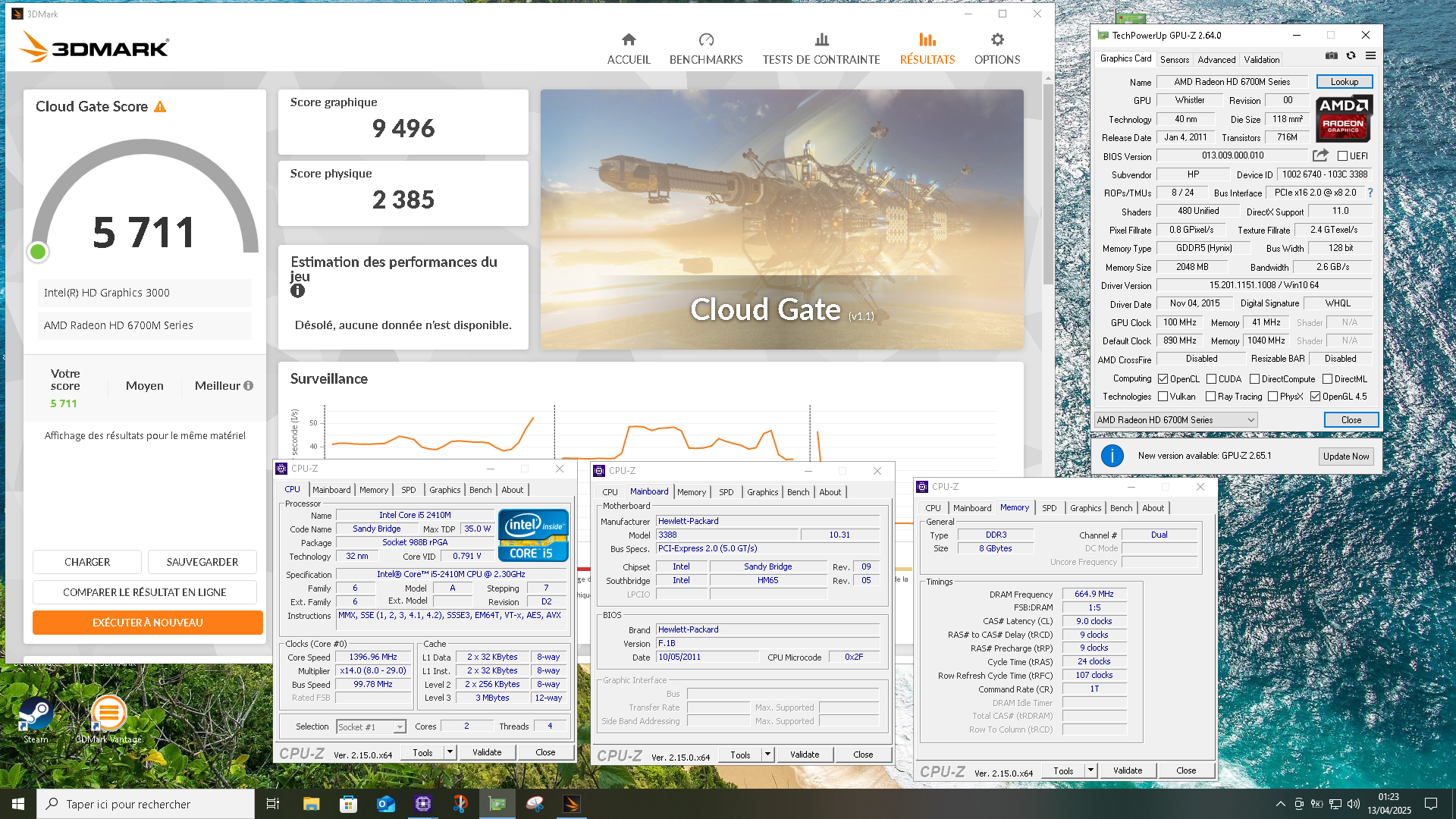Toggle the CUDA checkbox
Viewport: 1456px width, 819px height.
click(x=1211, y=379)
